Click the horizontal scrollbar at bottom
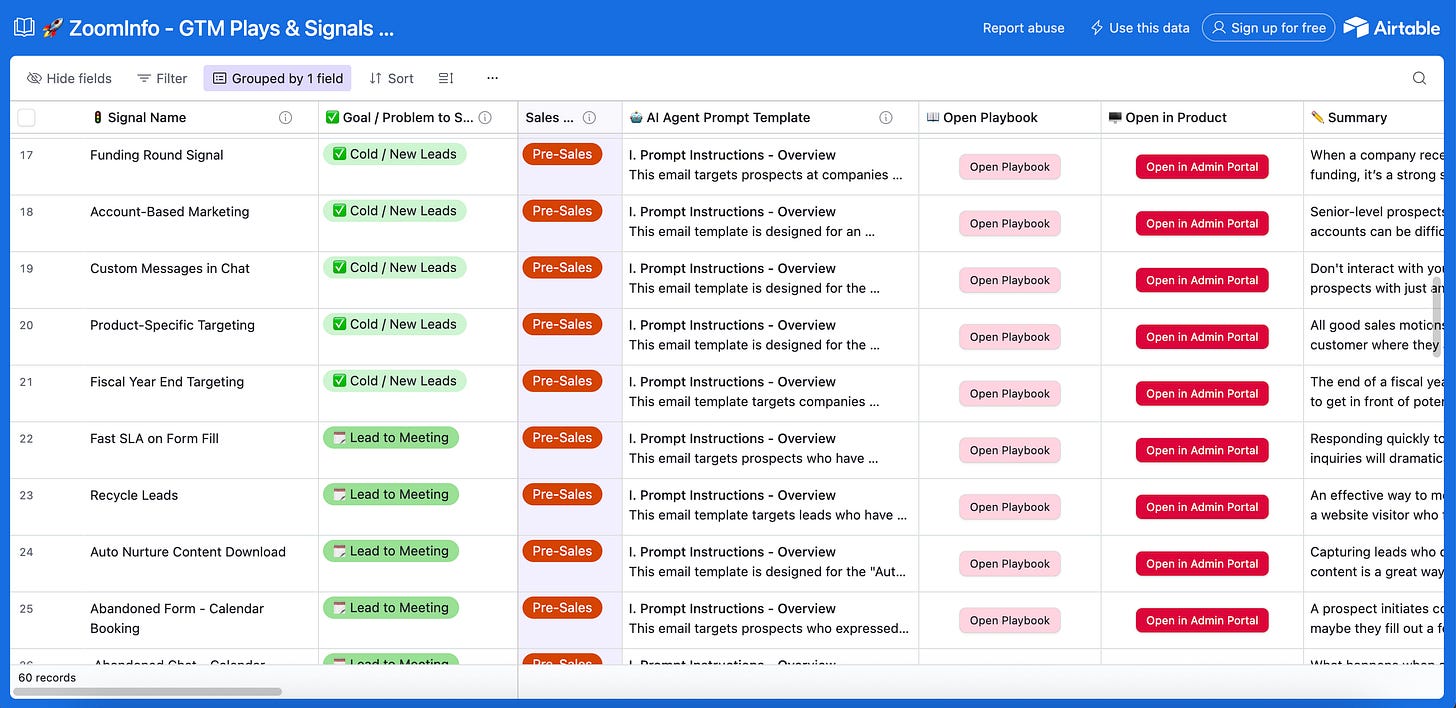1456x708 pixels. point(149,691)
